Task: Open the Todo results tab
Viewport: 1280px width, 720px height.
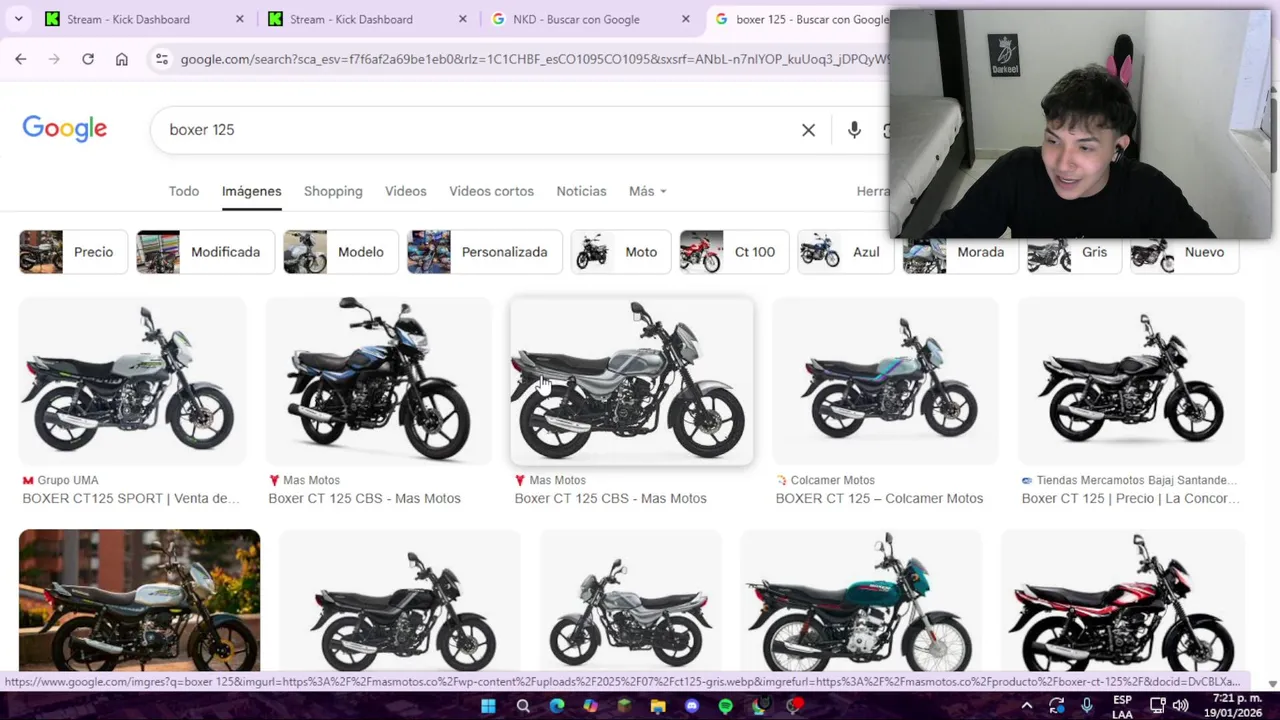Action: pos(184,191)
